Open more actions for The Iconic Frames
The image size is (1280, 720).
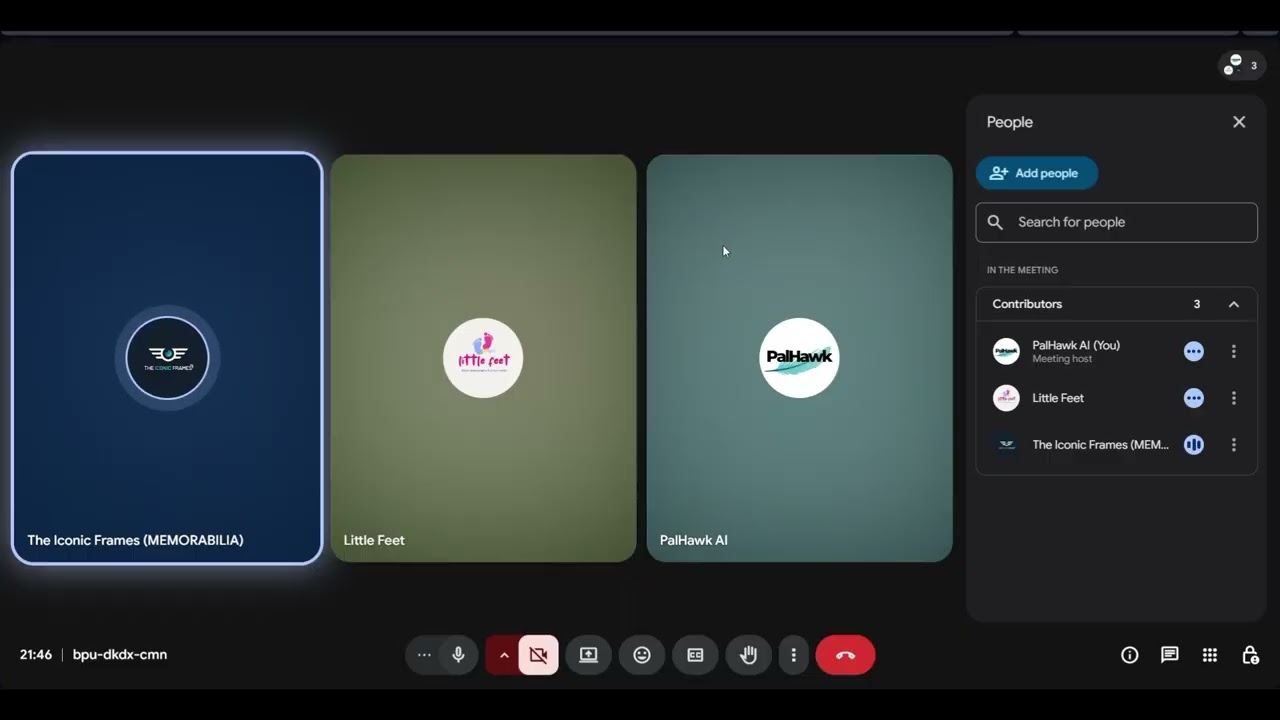pos(1234,445)
